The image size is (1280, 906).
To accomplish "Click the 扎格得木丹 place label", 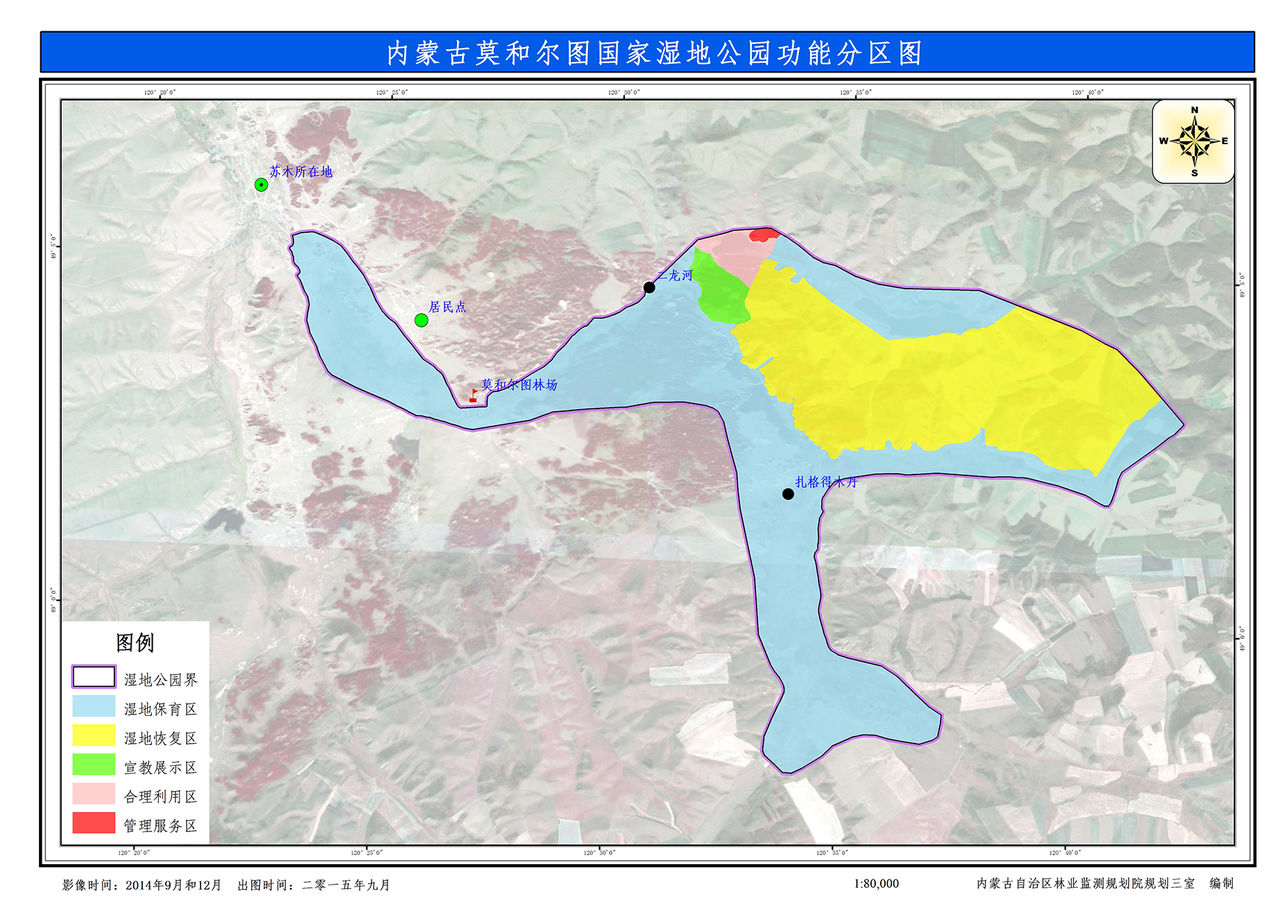I will 826,481.
